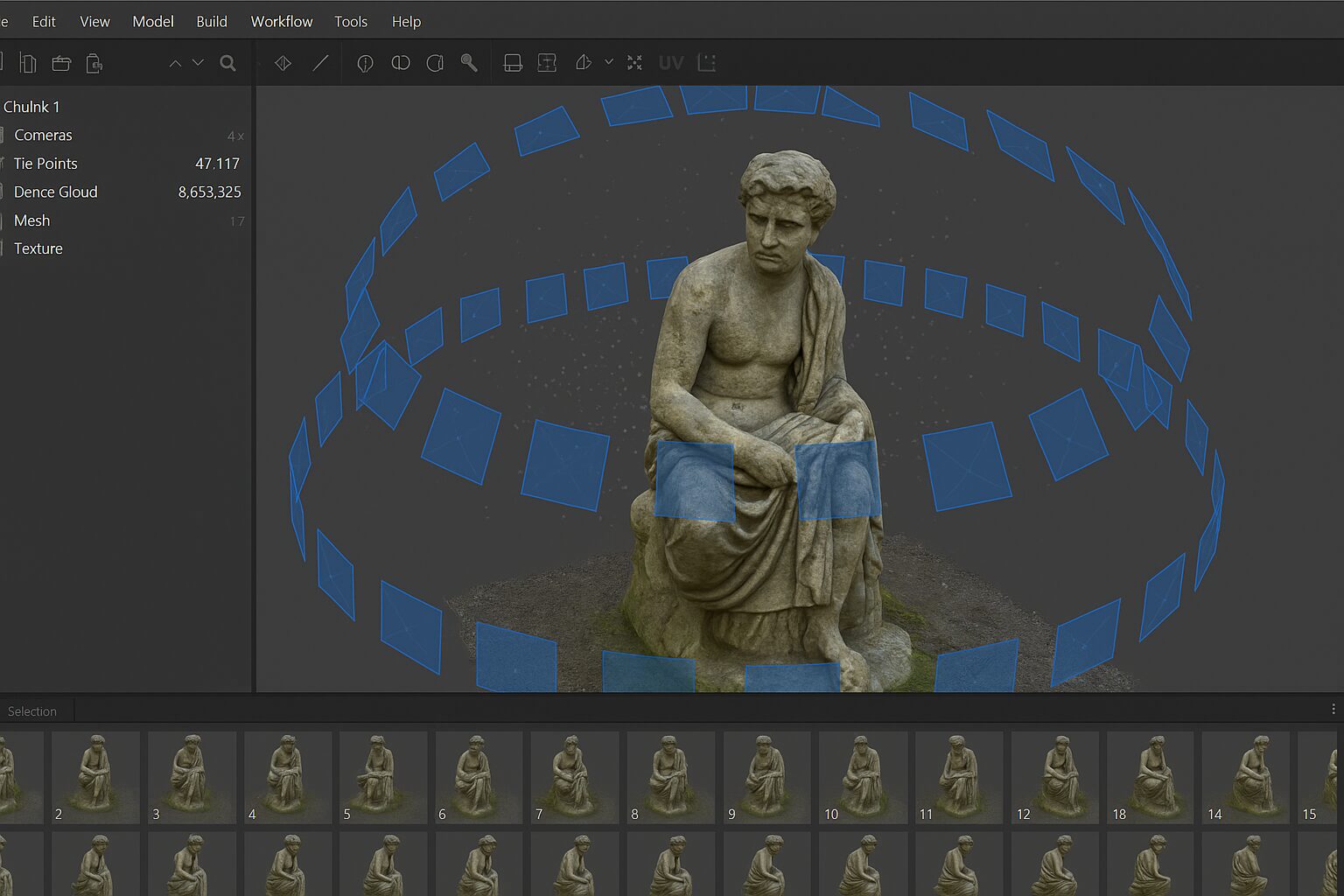Screen dimensions: 1344x896
Task: Click the scatter points toolbar icon
Action: tap(634, 63)
